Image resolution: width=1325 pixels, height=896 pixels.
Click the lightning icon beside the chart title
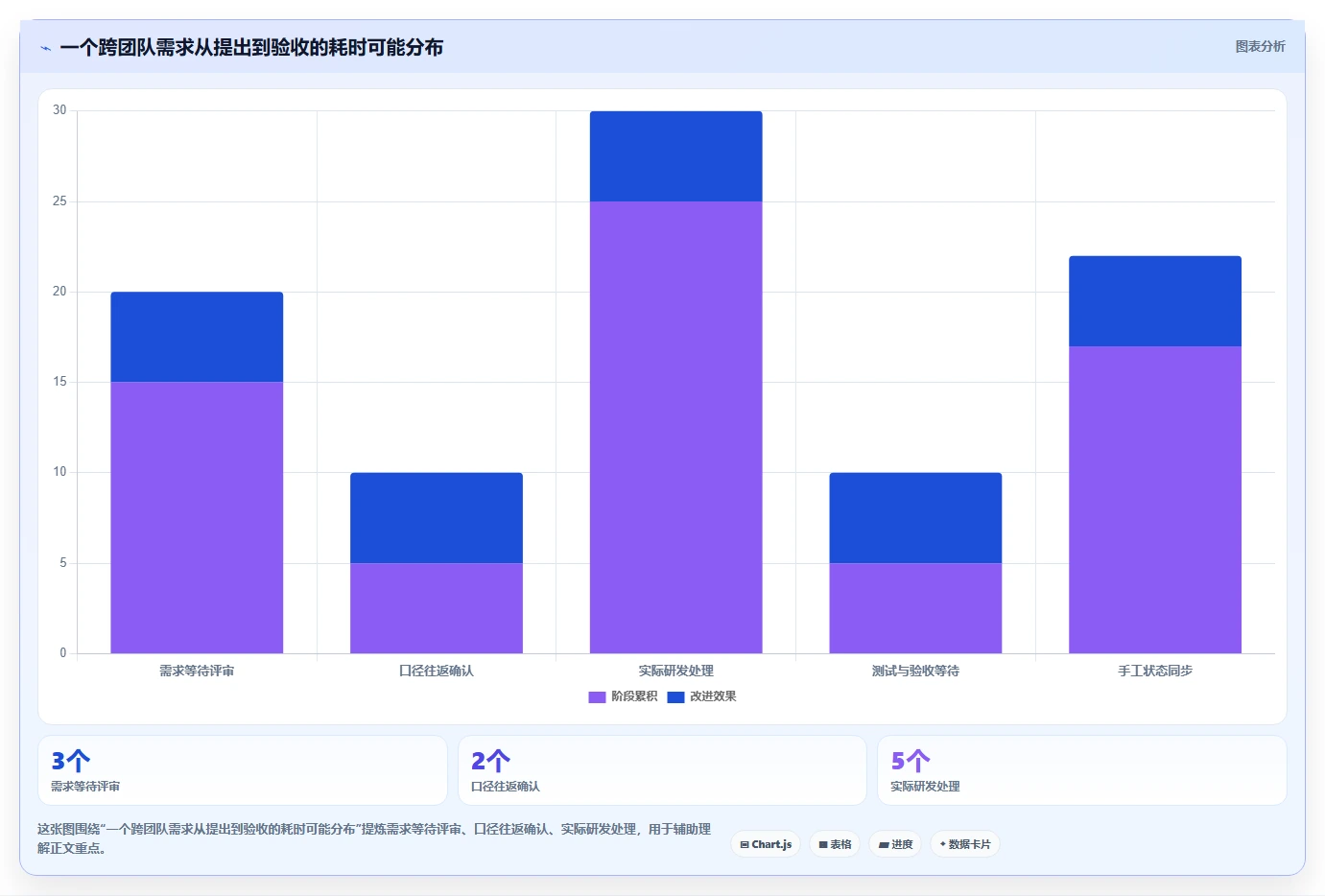tap(45, 48)
